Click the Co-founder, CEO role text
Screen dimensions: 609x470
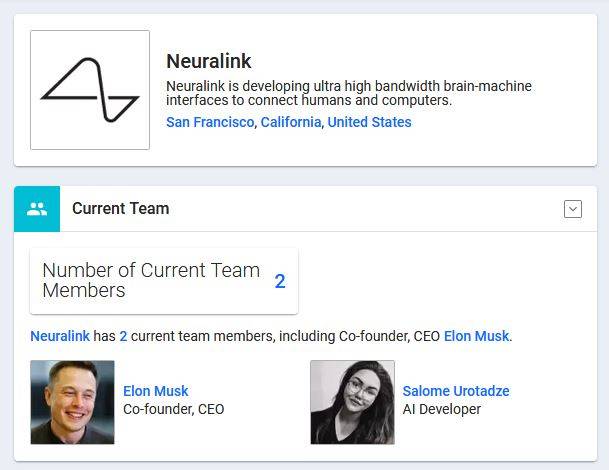[173, 409]
